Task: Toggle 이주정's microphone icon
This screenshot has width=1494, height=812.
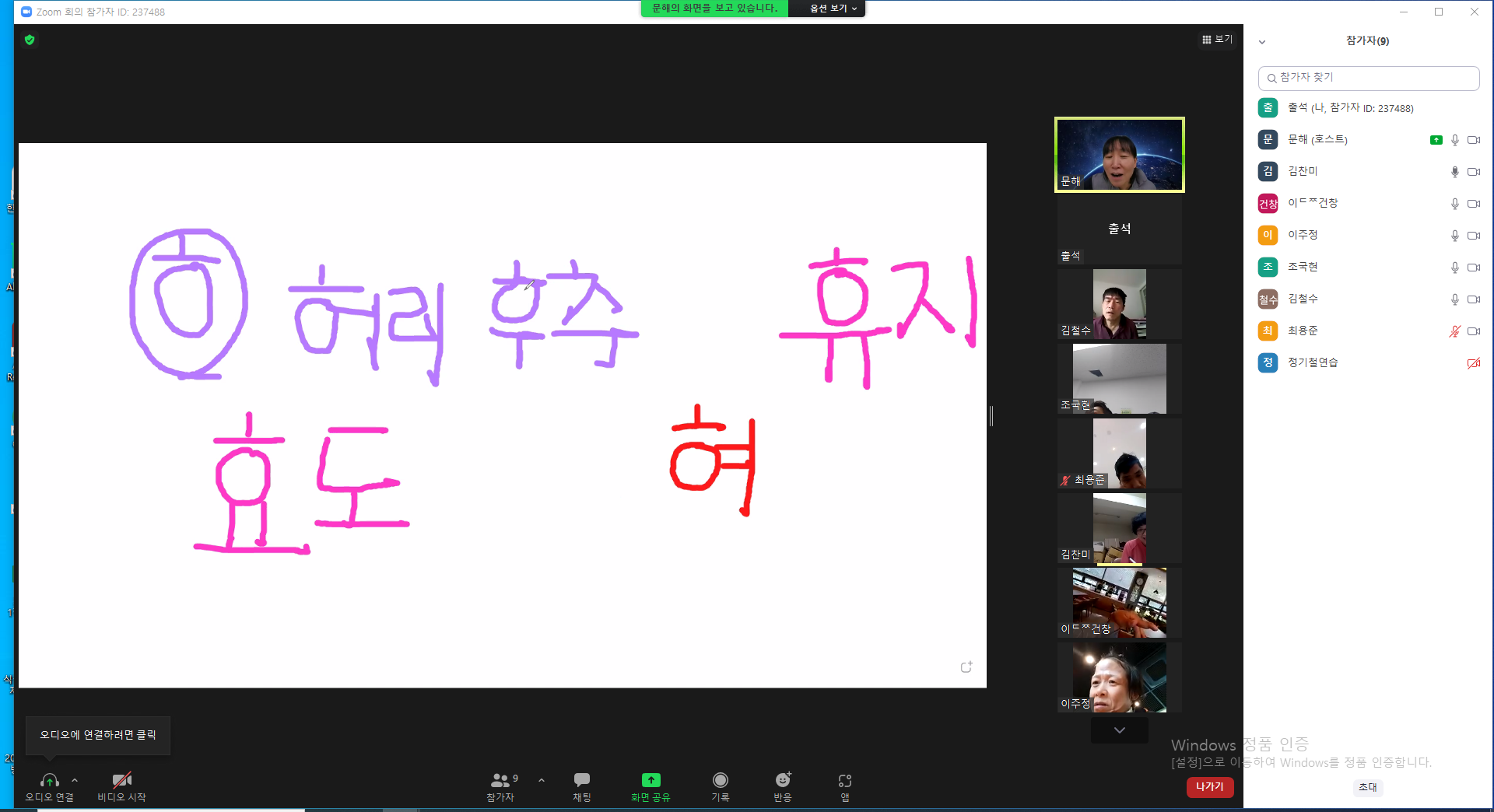Action: point(1455,236)
